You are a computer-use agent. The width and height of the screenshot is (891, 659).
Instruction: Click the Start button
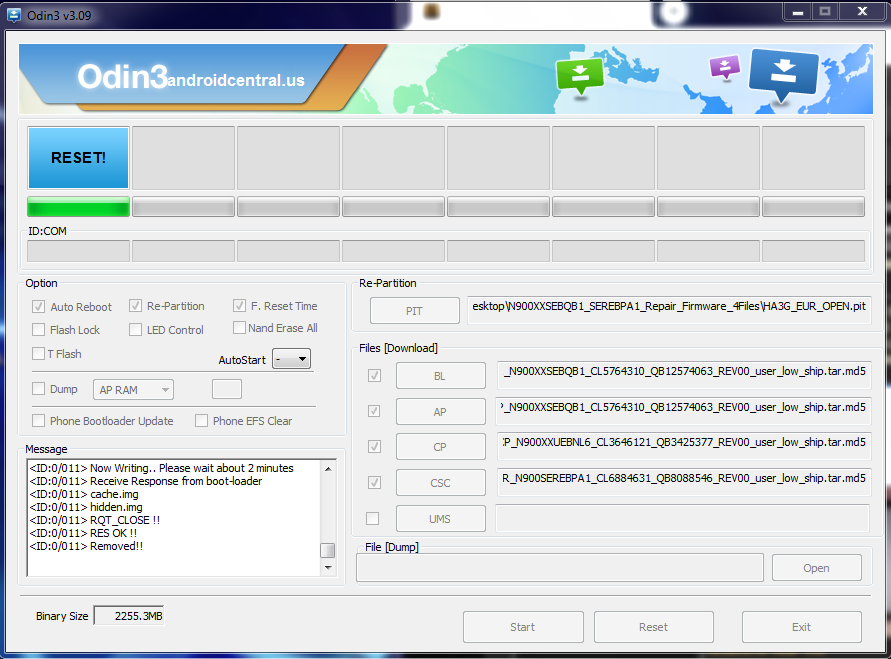click(x=523, y=627)
